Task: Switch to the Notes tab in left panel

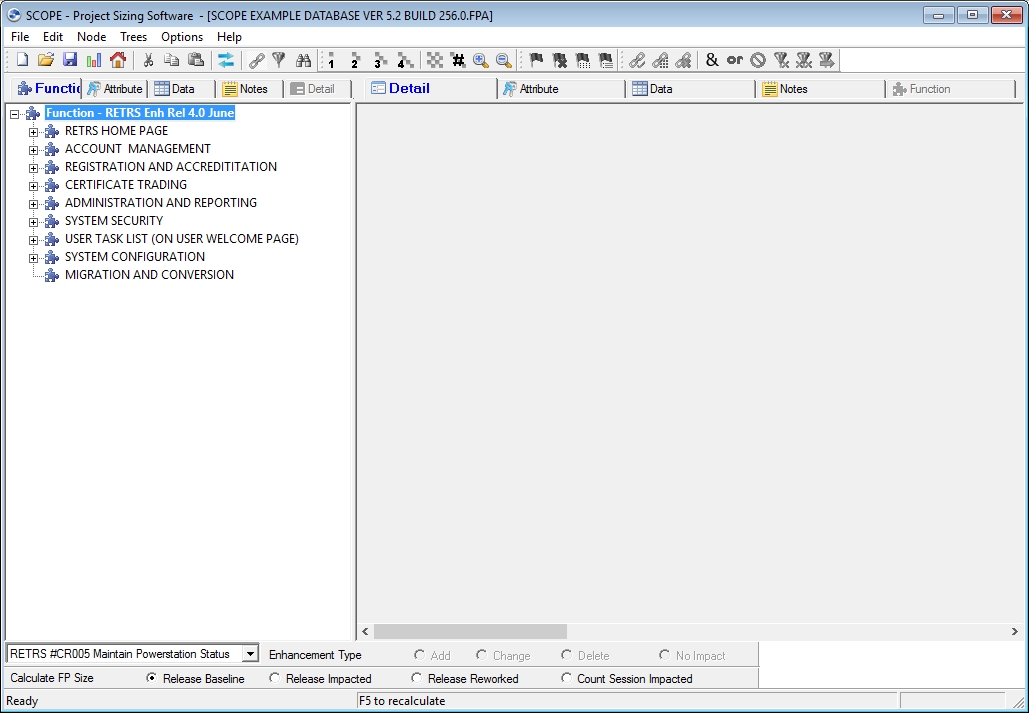Action: coord(246,89)
